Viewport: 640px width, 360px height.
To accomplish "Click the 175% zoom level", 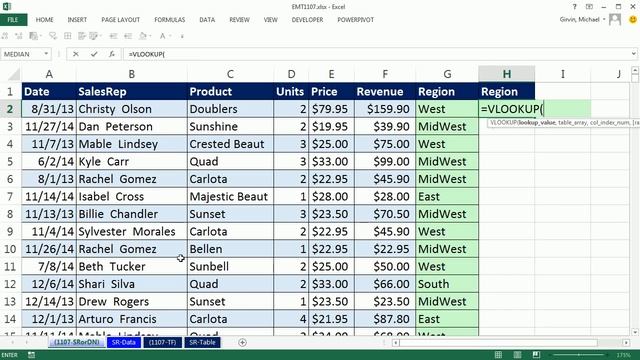I will tap(623, 355).
